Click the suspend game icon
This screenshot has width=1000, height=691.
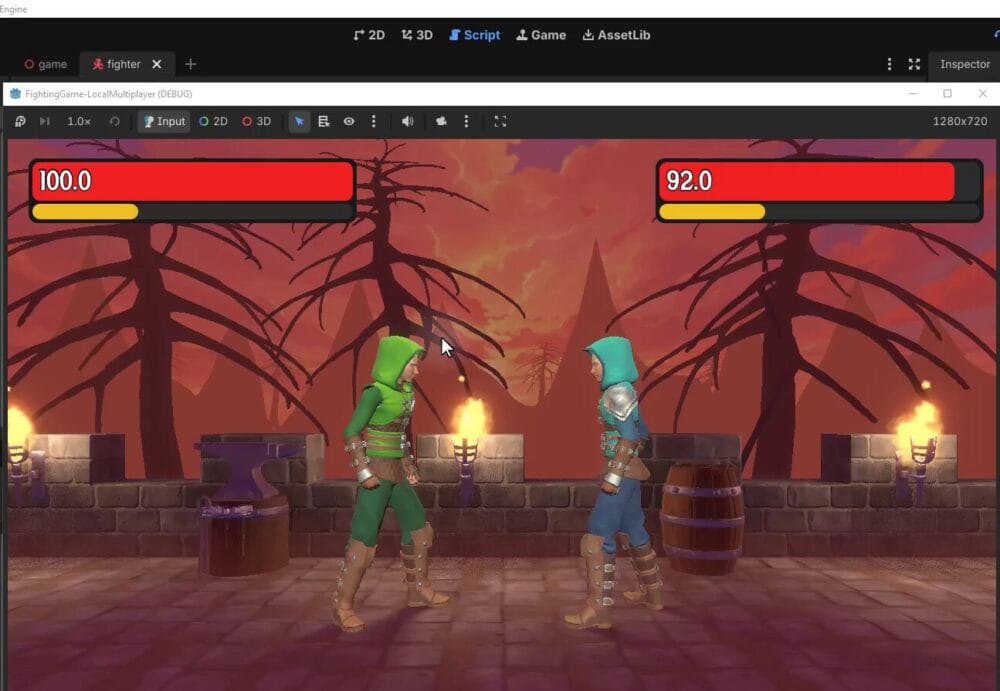pyautogui.click(x=20, y=121)
